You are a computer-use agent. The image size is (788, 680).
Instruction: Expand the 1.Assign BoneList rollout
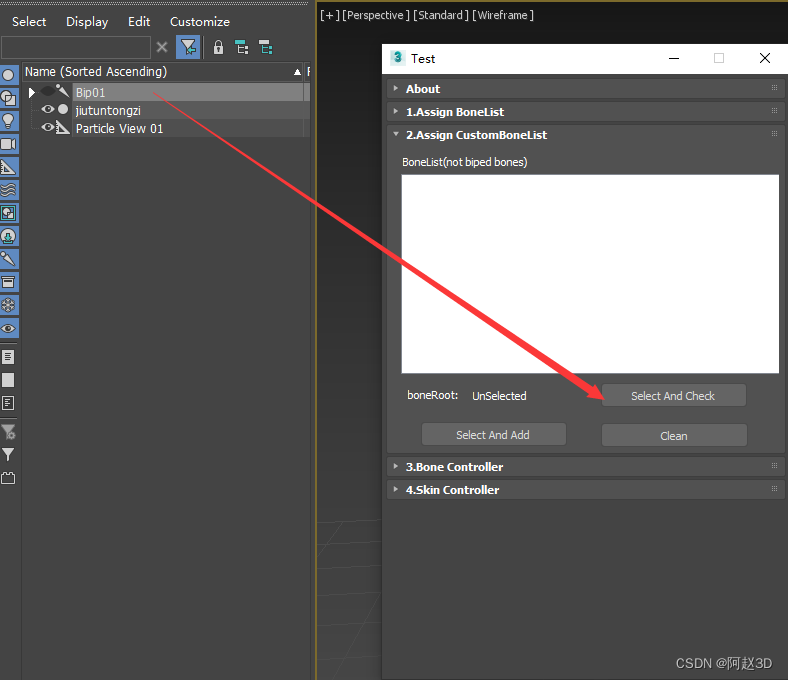(396, 112)
